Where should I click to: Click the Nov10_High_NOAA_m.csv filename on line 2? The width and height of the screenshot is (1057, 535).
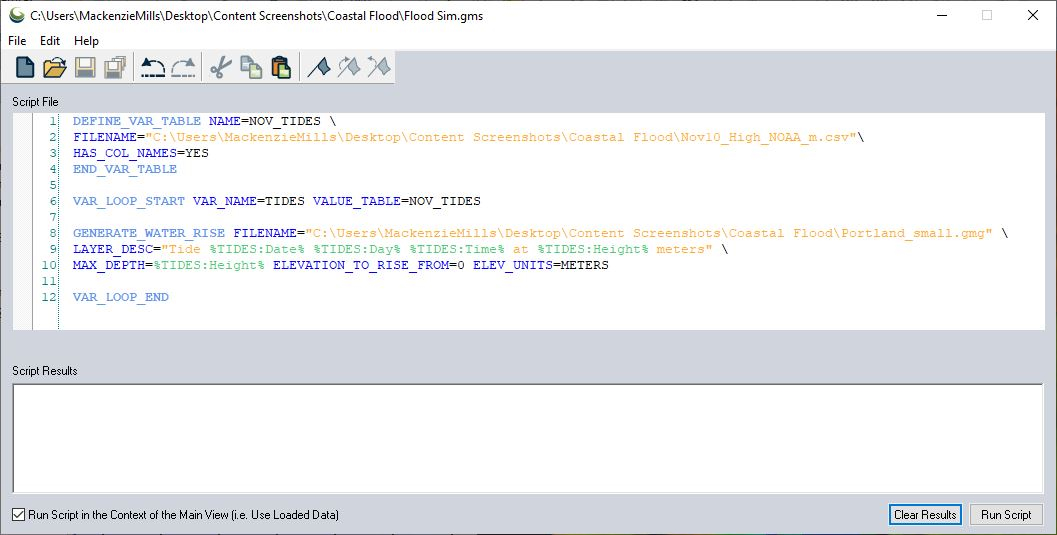point(768,137)
